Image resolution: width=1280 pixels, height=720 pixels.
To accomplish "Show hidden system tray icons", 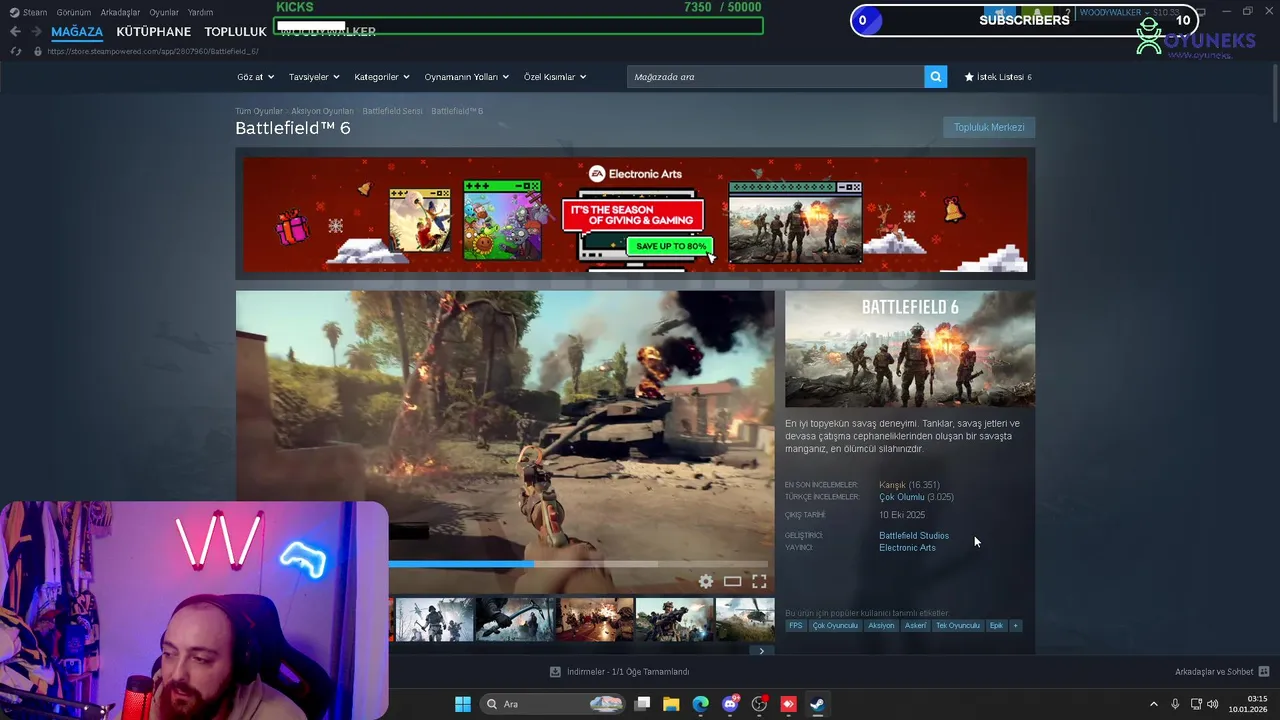I will click(x=1153, y=704).
